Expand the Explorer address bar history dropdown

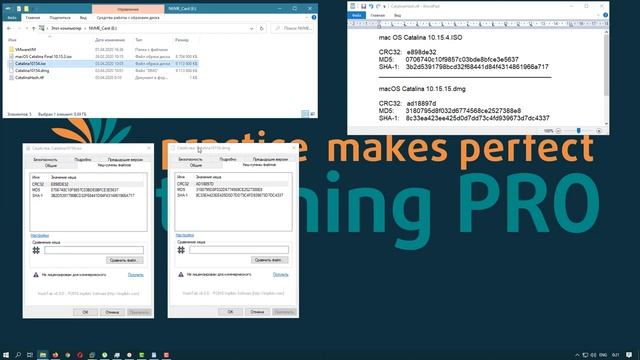point(251,29)
